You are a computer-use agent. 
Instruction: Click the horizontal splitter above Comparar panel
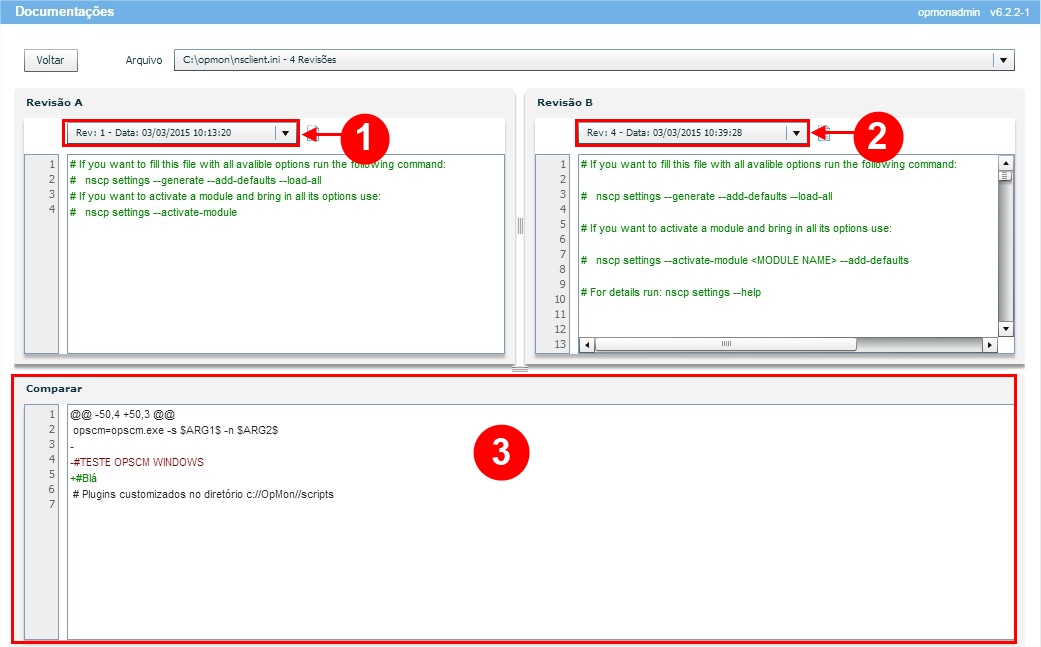pos(520,369)
